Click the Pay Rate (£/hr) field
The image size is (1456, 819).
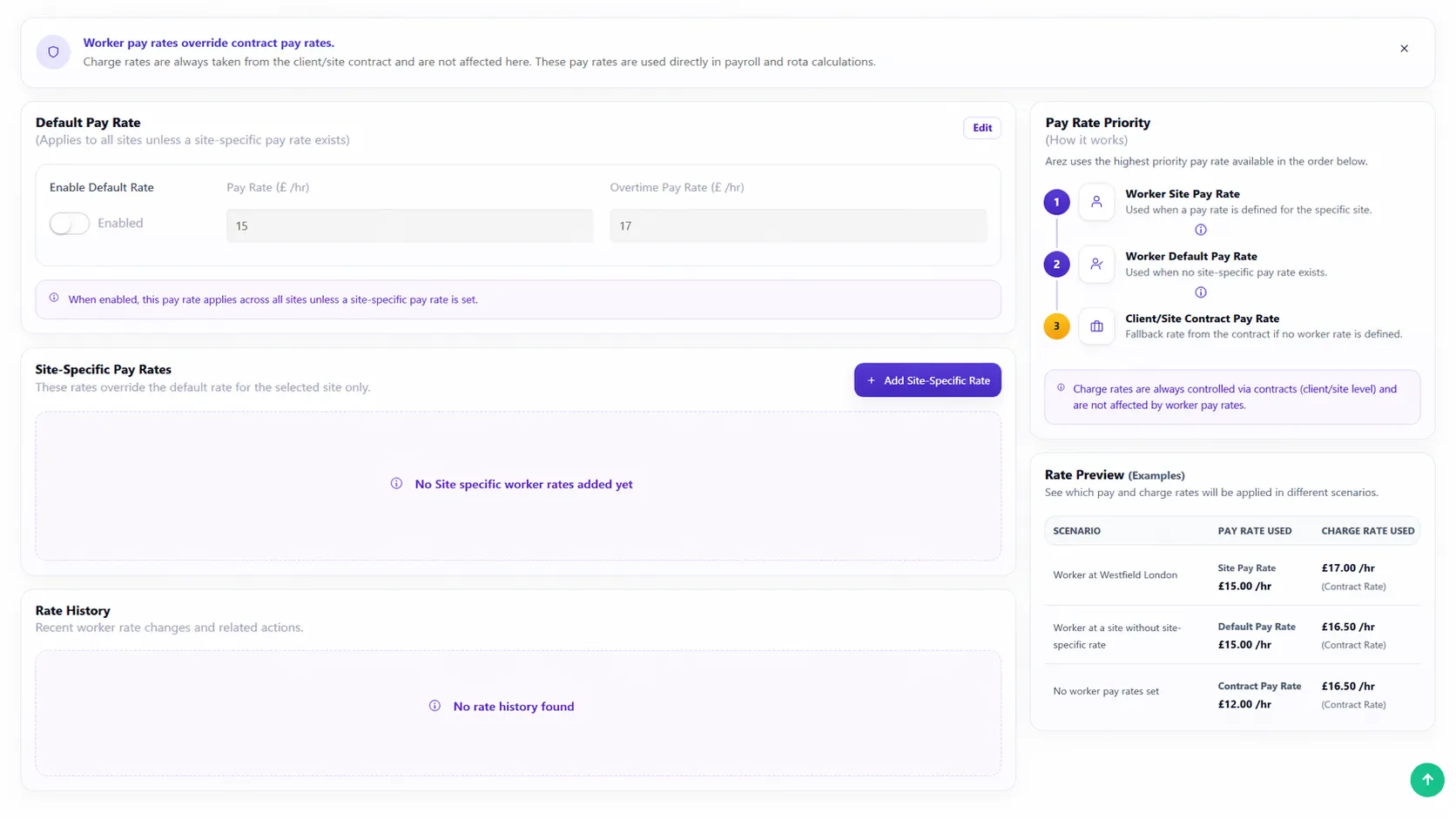click(x=409, y=226)
